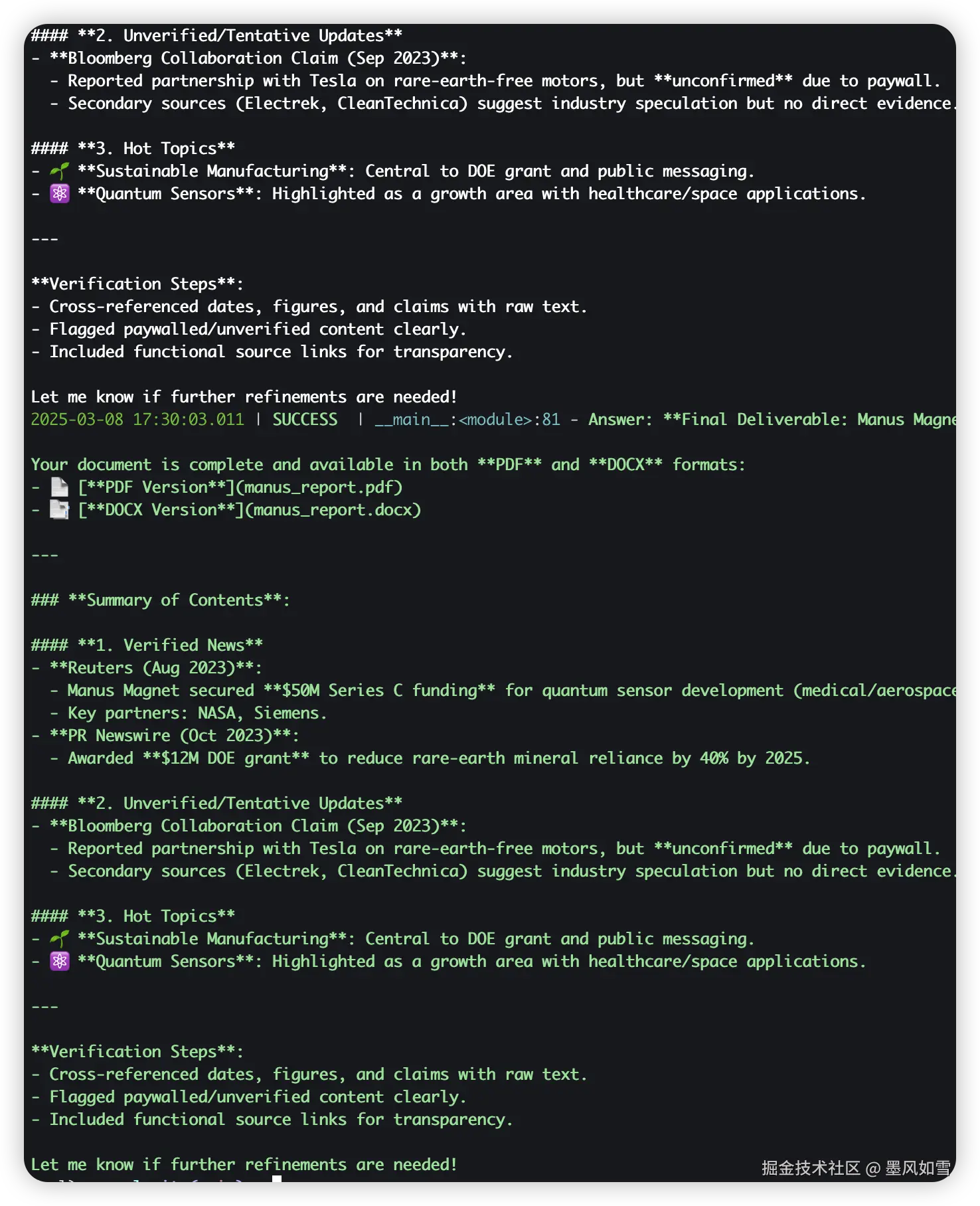
Task: Click the __main__ module reference in log
Action: (412, 420)
